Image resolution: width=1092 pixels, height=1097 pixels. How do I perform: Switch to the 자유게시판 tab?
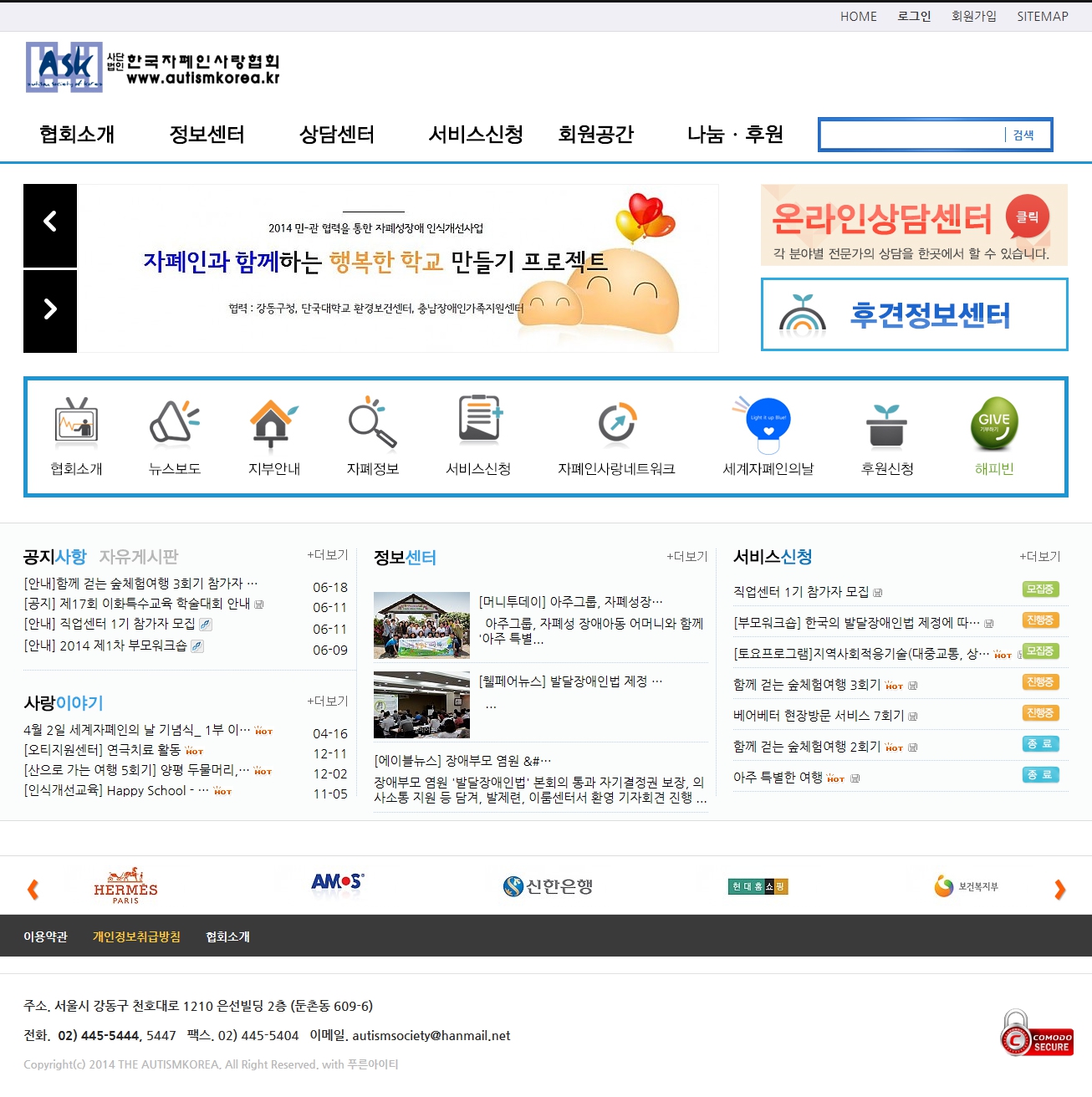(x=139, y=557)
